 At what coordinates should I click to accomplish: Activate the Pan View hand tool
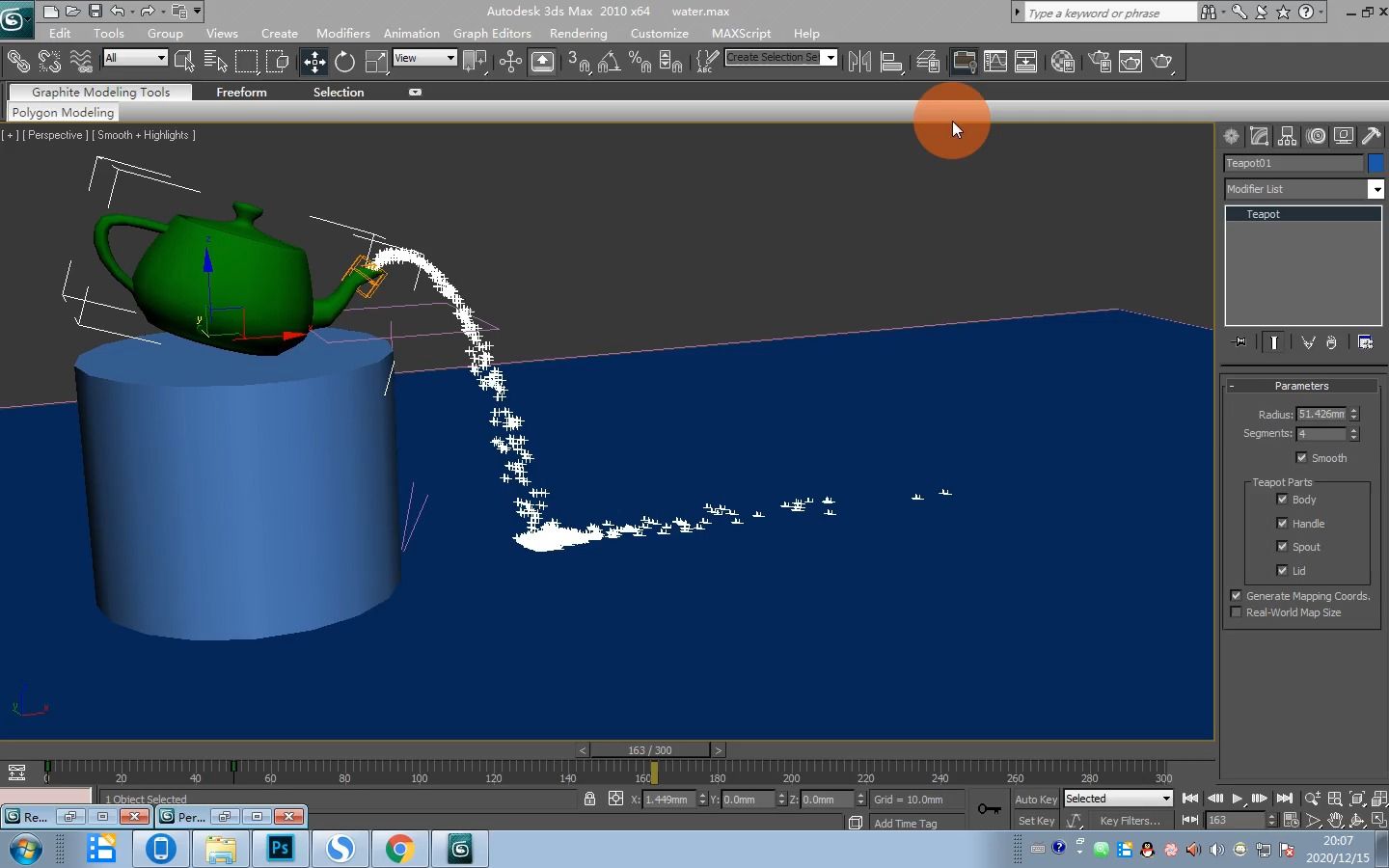(x=1336, y=821)
